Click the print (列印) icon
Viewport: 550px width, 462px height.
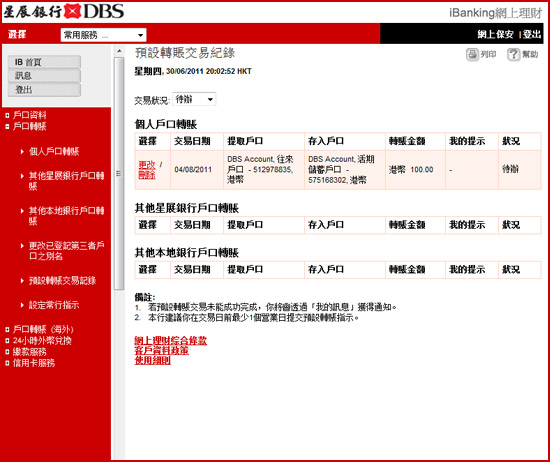(x=472, y=54)
